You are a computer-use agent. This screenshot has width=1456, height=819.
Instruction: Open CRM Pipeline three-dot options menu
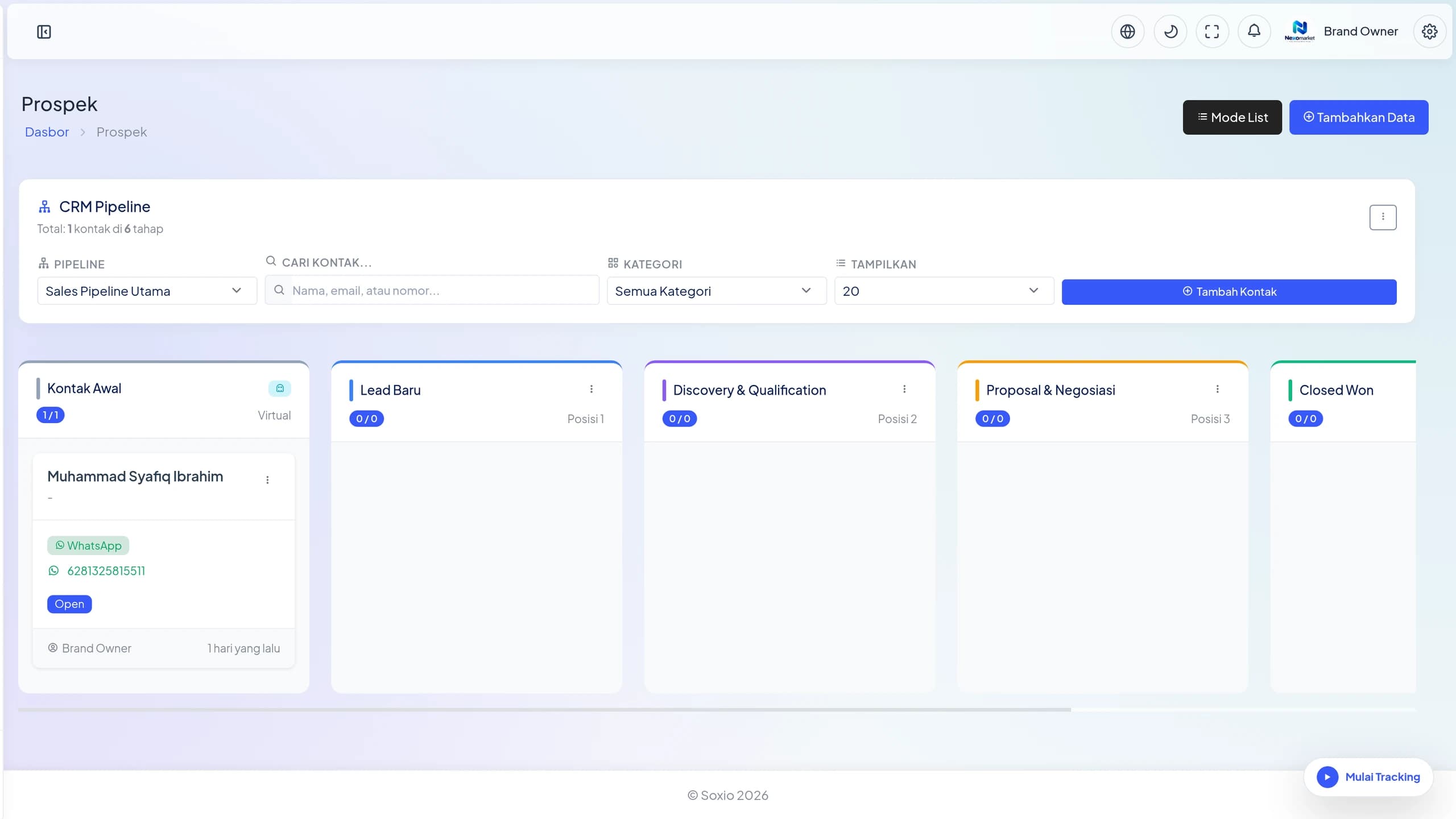point(1383,217)
